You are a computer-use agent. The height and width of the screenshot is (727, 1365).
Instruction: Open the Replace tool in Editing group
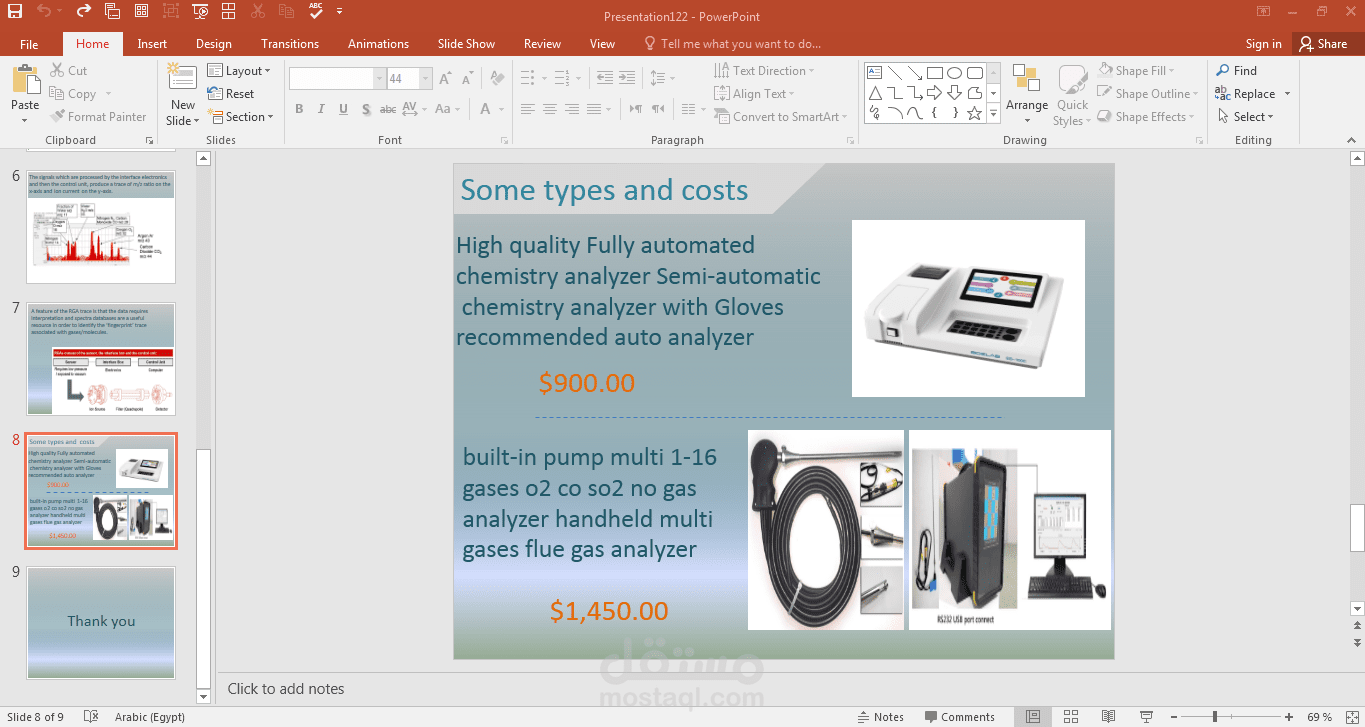tap(1249, 93)
